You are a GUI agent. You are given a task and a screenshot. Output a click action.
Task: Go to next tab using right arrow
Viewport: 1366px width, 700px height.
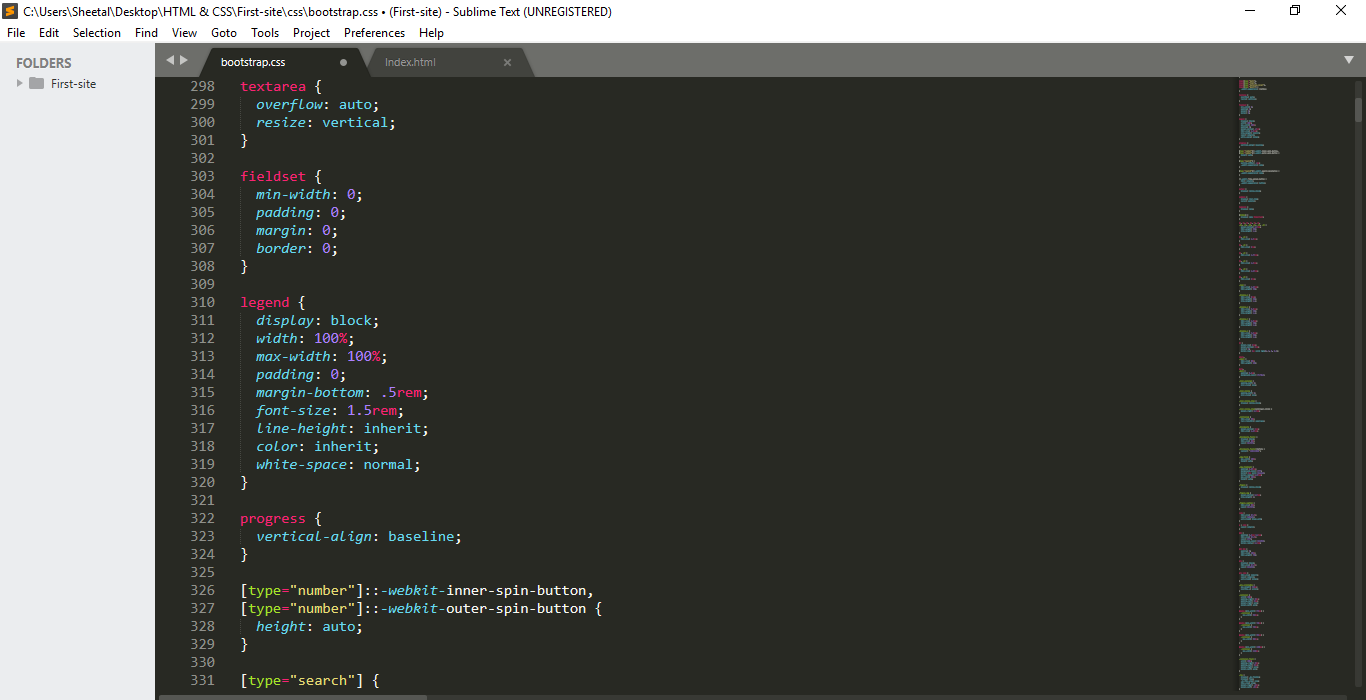point(184,60)
